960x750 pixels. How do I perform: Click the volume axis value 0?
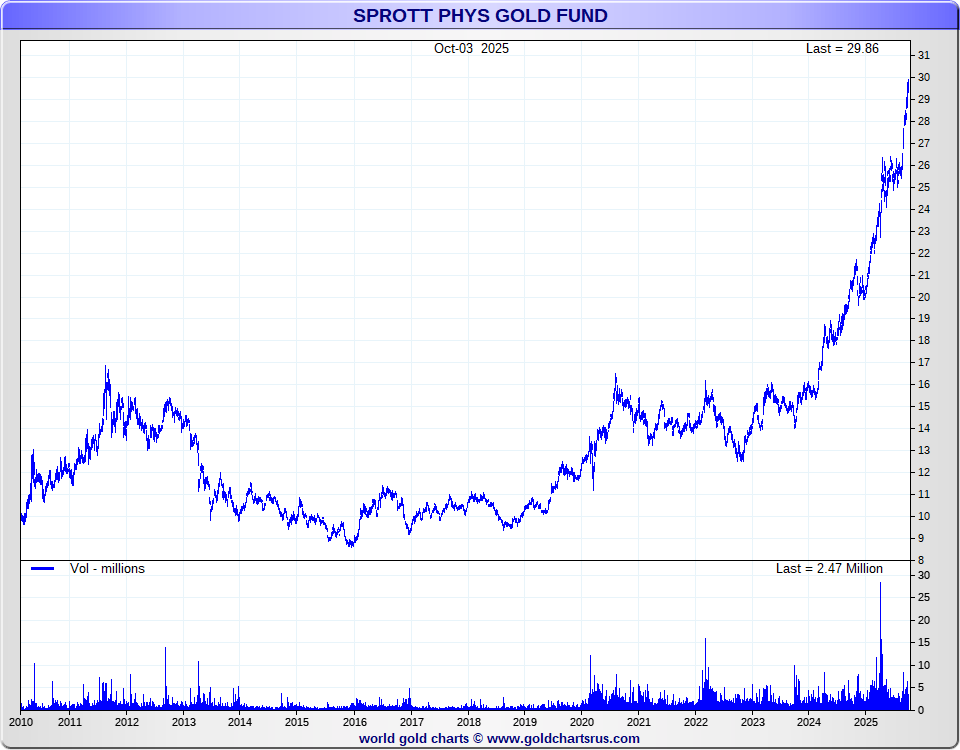[x=920, y=710]
